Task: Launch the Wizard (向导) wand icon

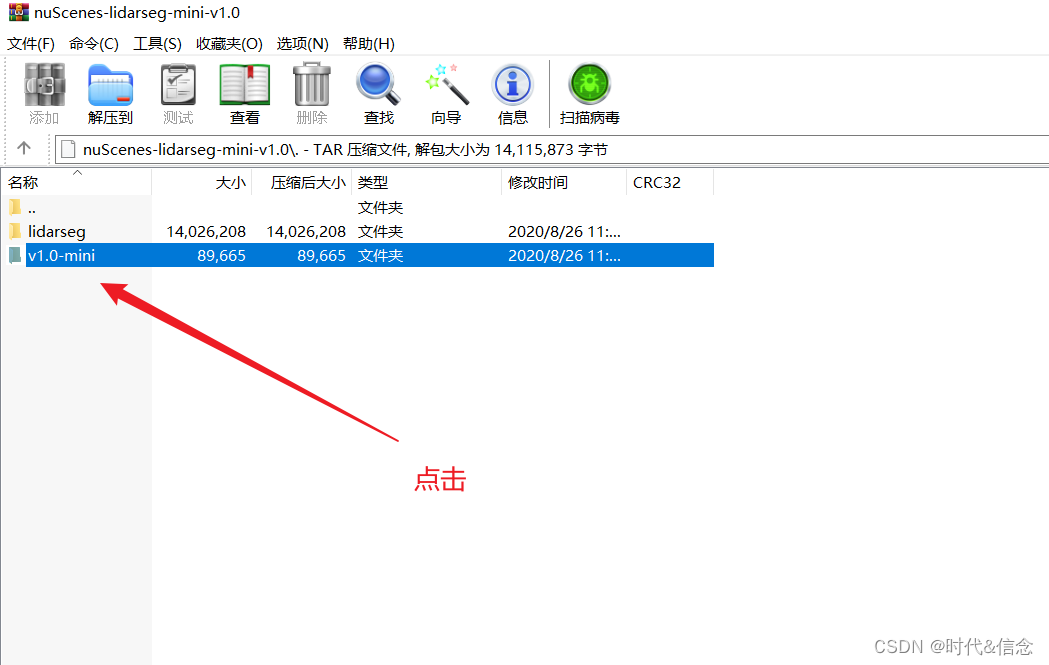Action: (446, 84)
